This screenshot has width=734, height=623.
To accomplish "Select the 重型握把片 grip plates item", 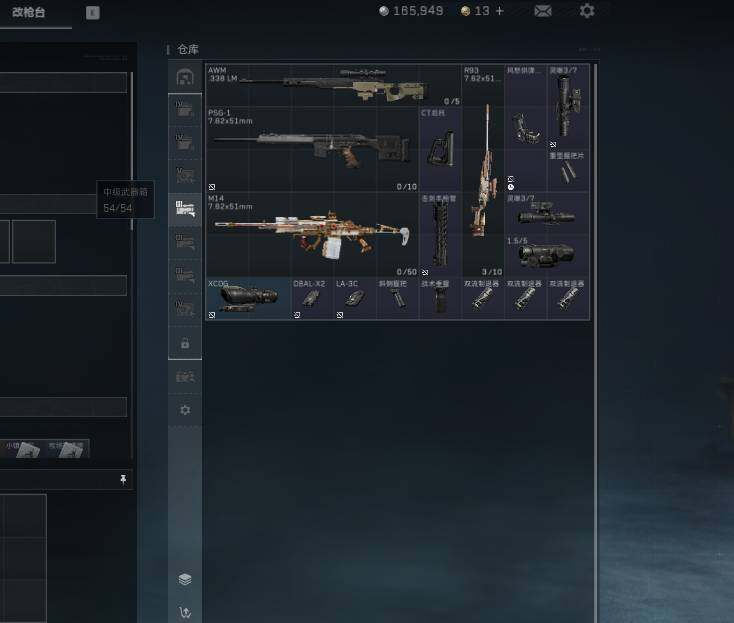I will tap(568, 170).
